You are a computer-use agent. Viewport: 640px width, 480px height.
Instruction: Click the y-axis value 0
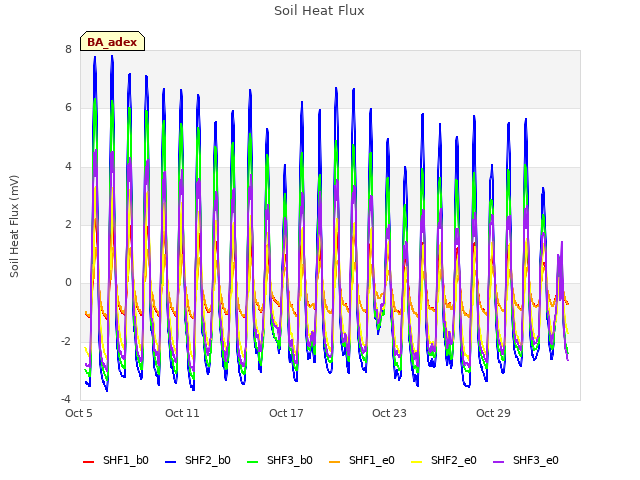coord(68,282)
